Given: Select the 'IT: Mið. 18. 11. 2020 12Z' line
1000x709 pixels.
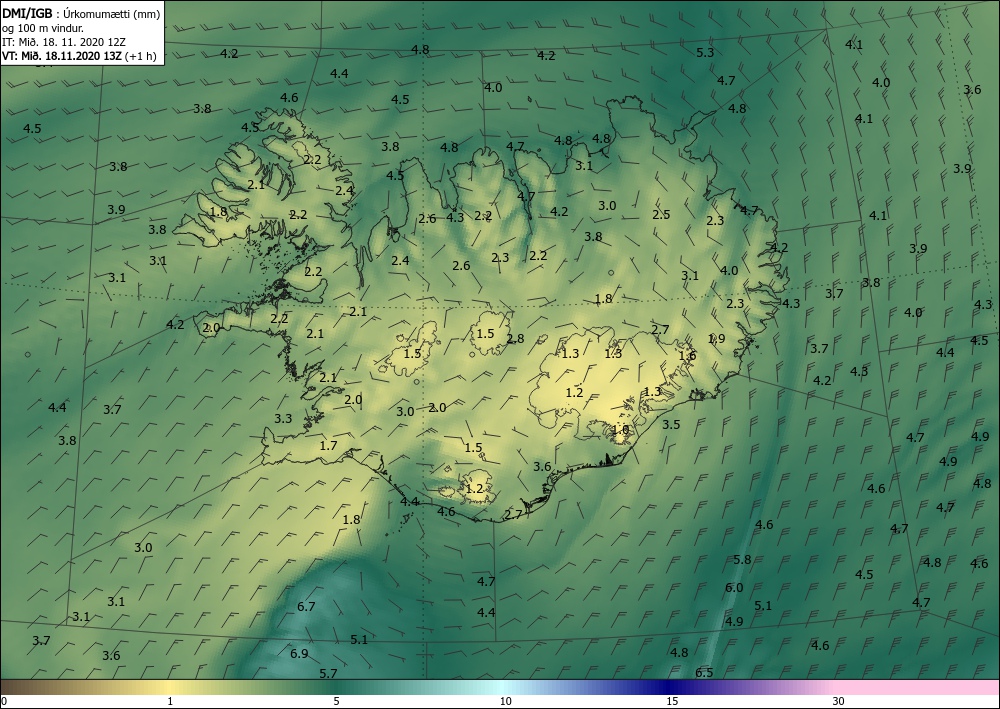Looking at the screenshot, I should (64, 41).
